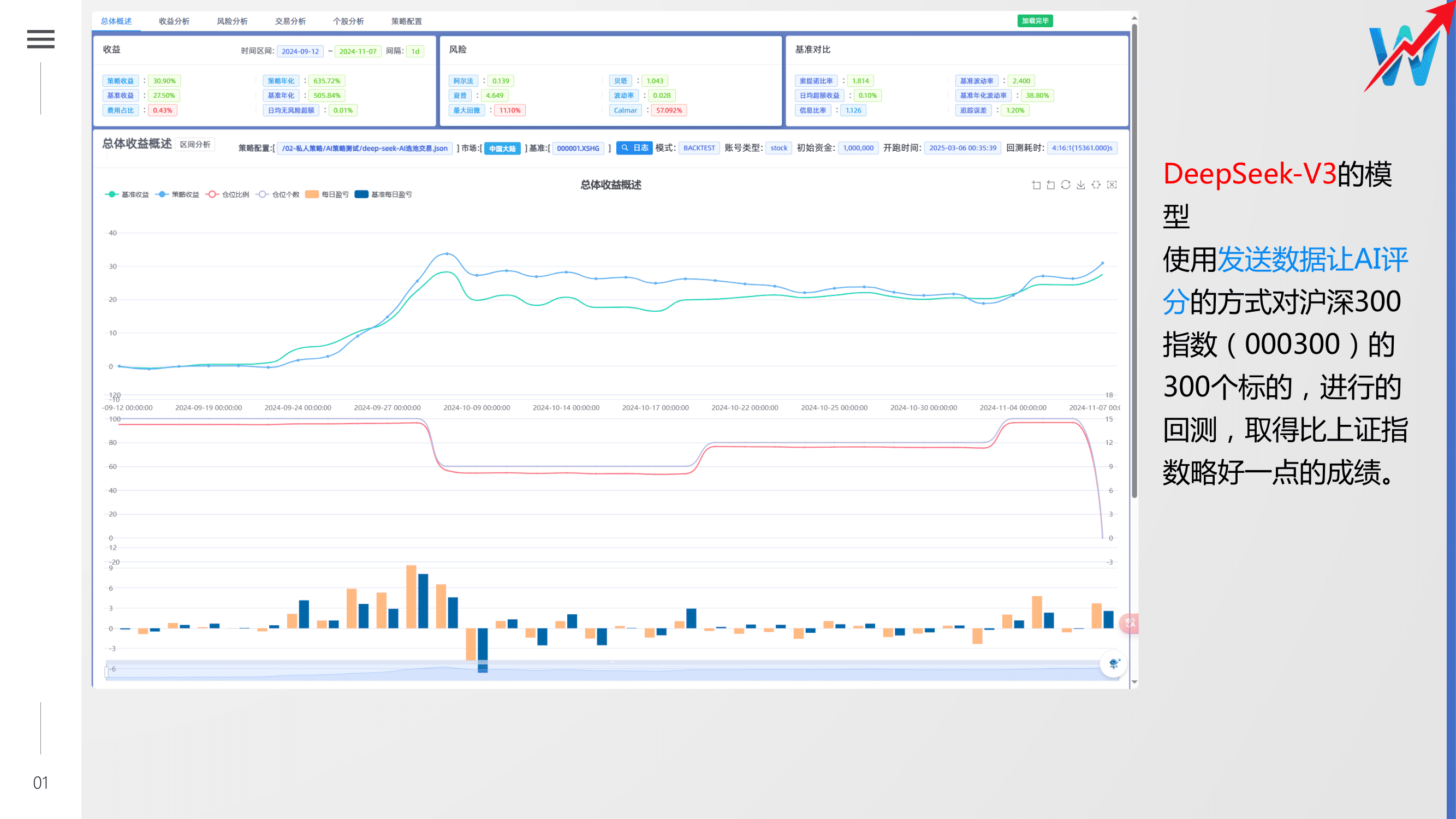Click the clear brush selection icon
The height and width of the screenshot is (819, 1456).
[1111, 185]
